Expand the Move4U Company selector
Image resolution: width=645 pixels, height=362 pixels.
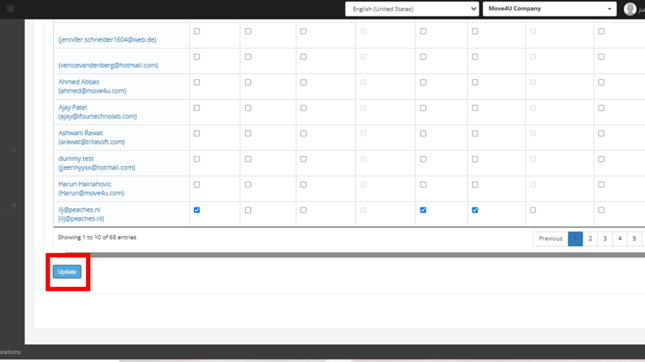pos(550,9)
